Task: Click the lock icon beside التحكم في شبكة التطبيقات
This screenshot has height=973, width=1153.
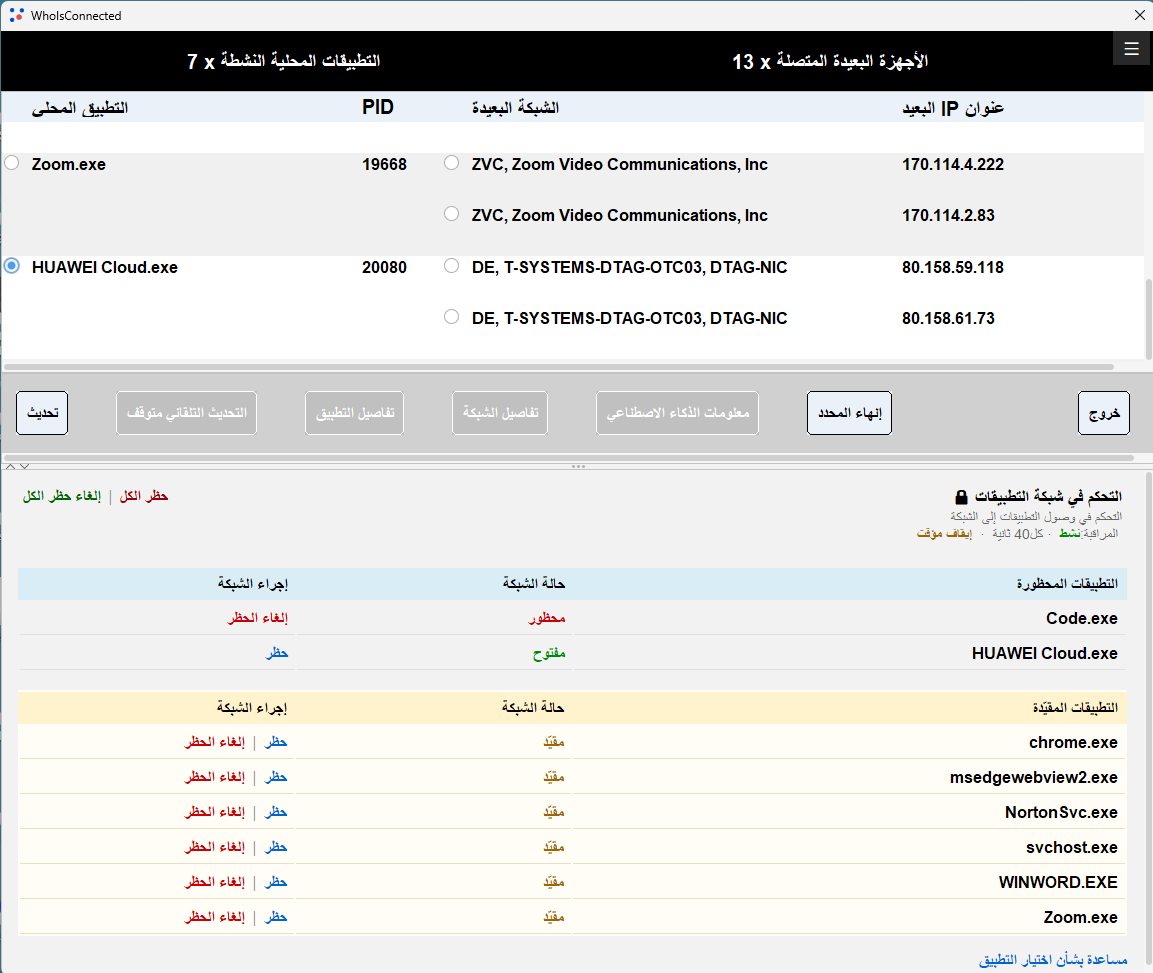Action: [x=960, y=497]
